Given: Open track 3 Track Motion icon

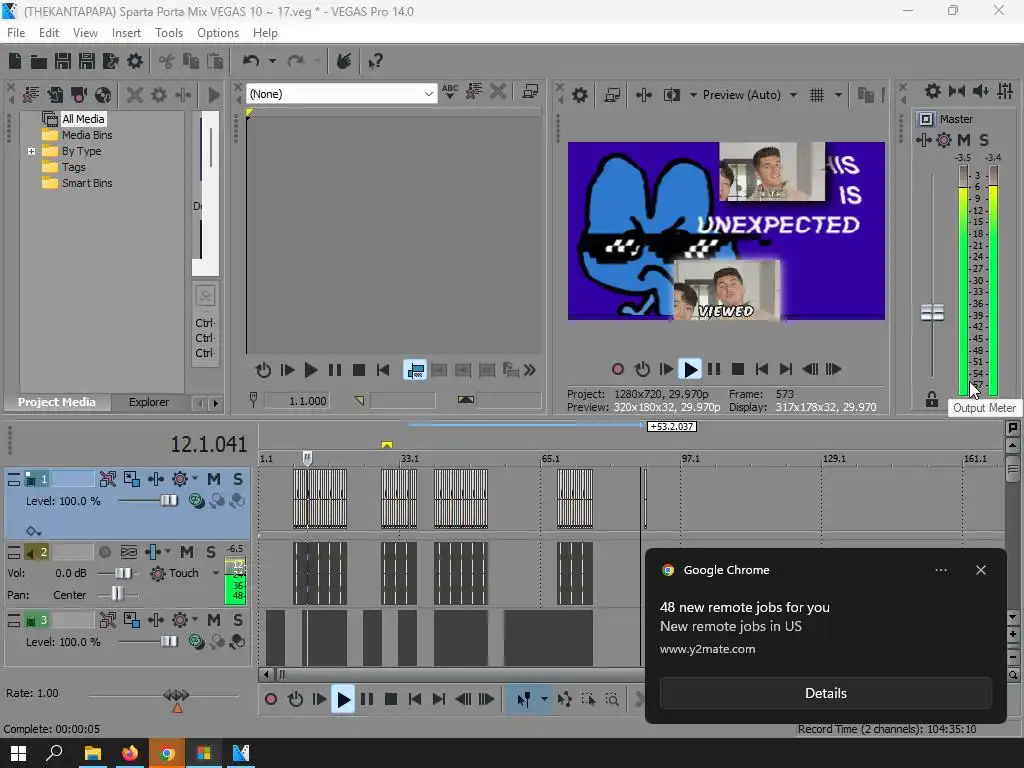Looking at the screenshot, I should click(x=131, y=620).
